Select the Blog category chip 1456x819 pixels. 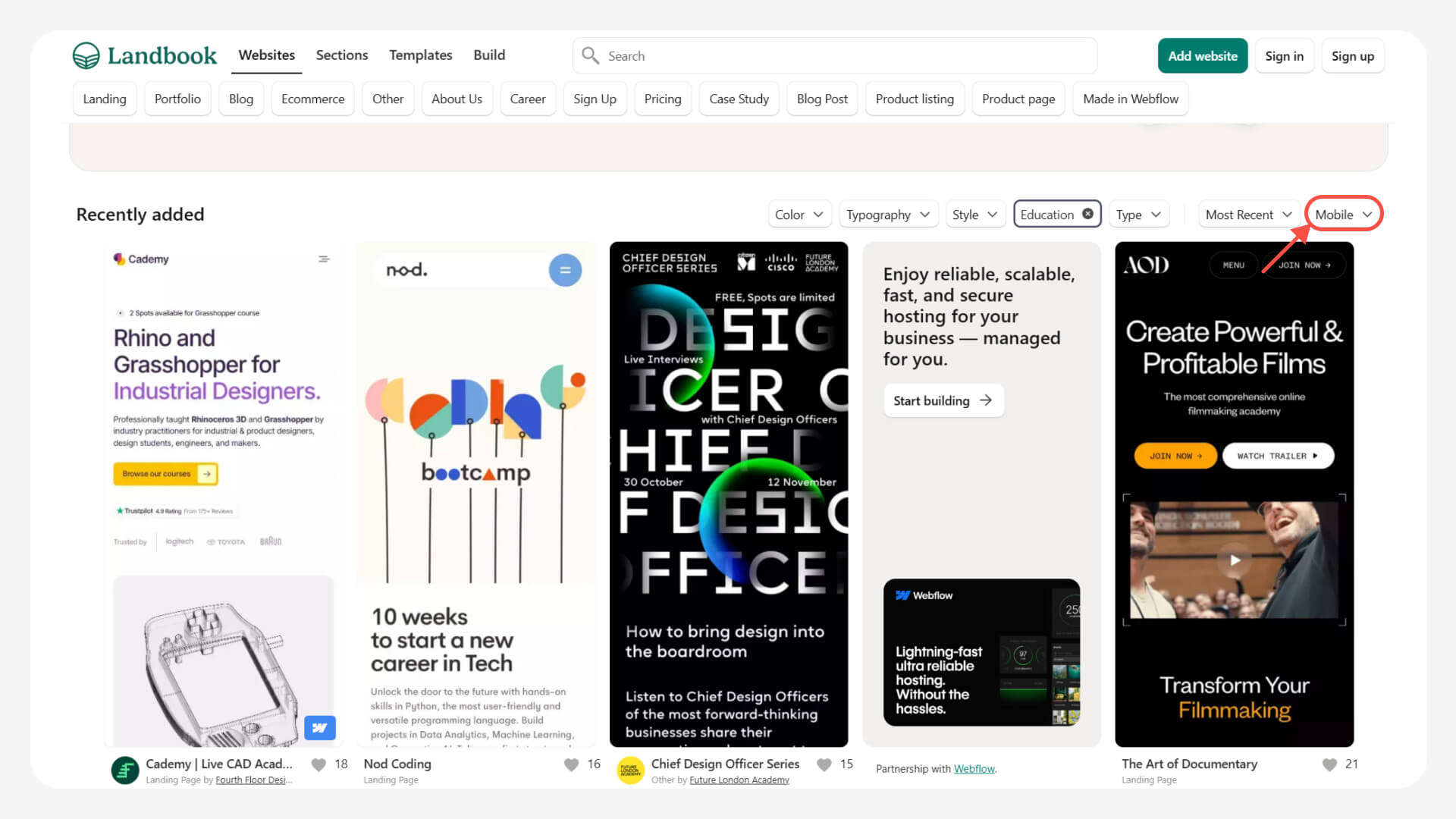(x=241, y=99)
